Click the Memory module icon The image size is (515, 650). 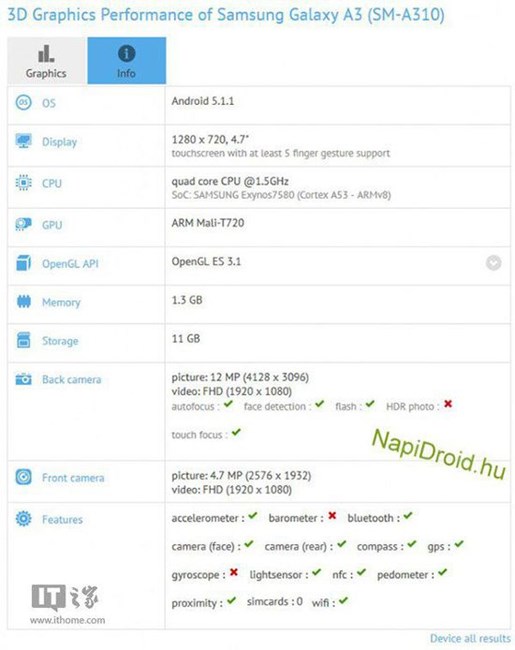[23, 301]
